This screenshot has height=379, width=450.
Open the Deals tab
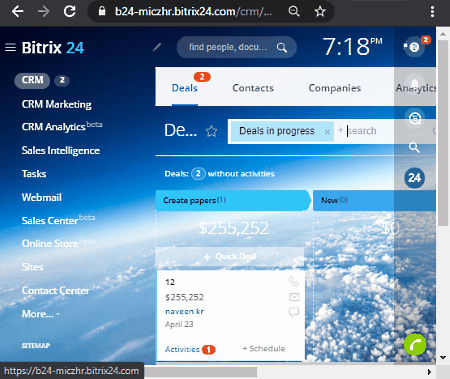pos(185,88)
